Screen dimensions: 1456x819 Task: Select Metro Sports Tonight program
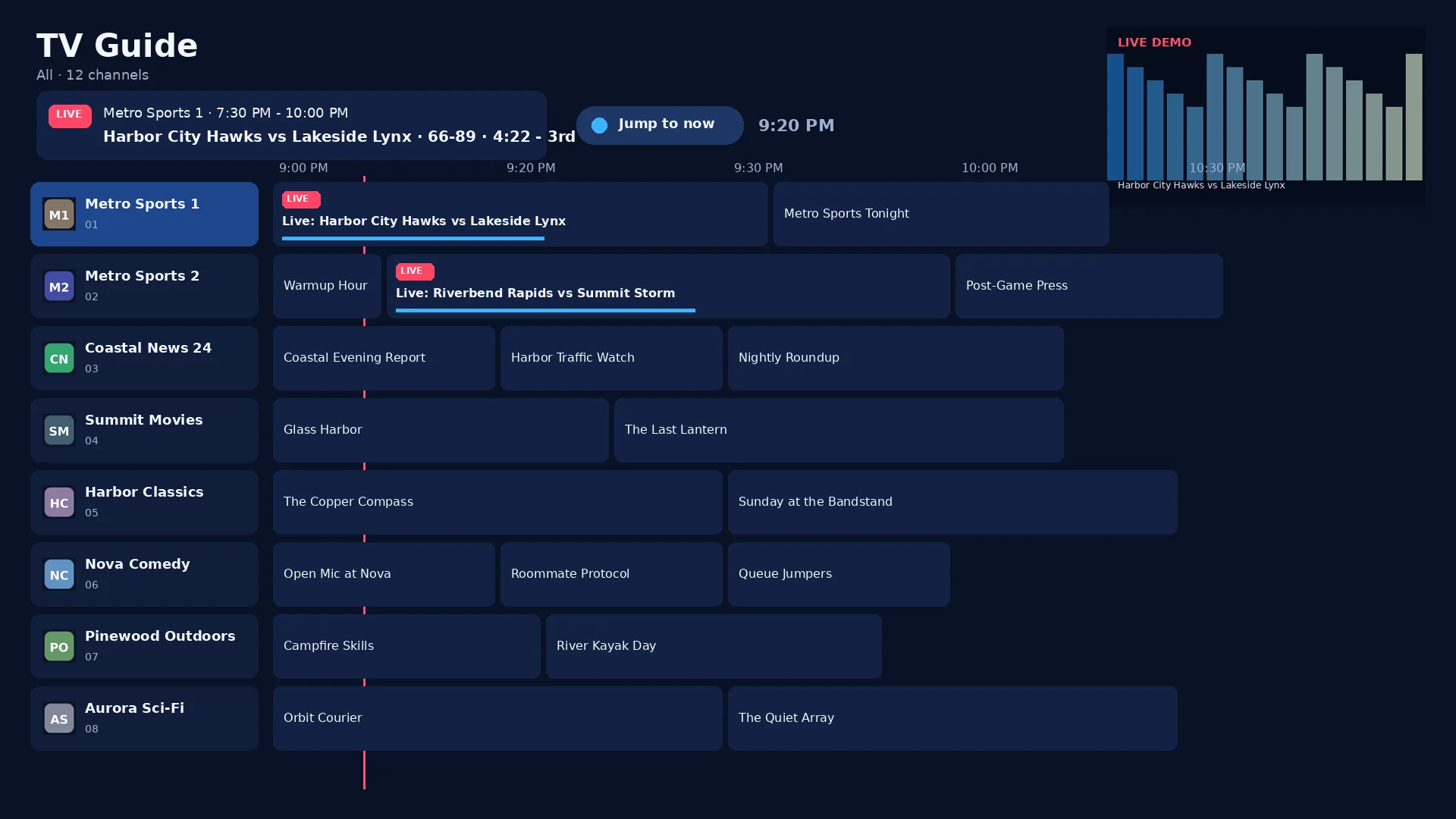point(941,214)
